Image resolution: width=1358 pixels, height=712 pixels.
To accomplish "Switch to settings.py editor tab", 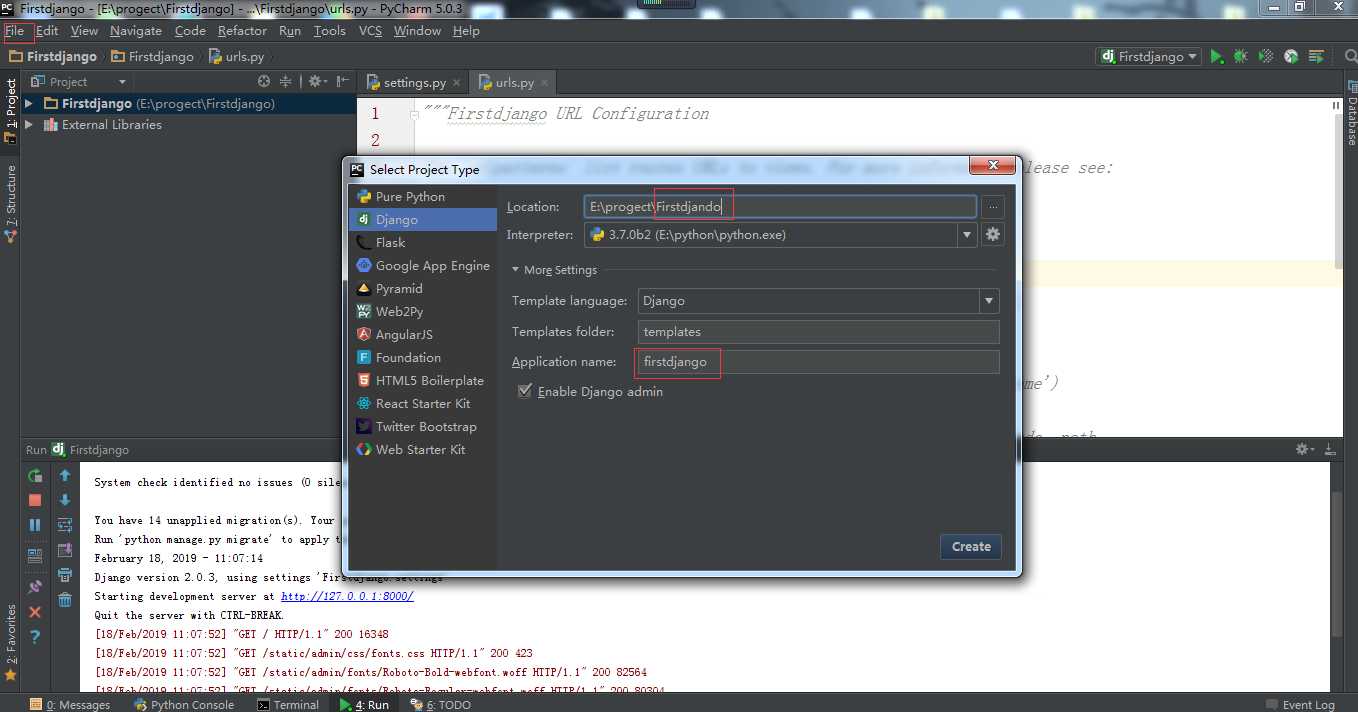I will point(414,83).
